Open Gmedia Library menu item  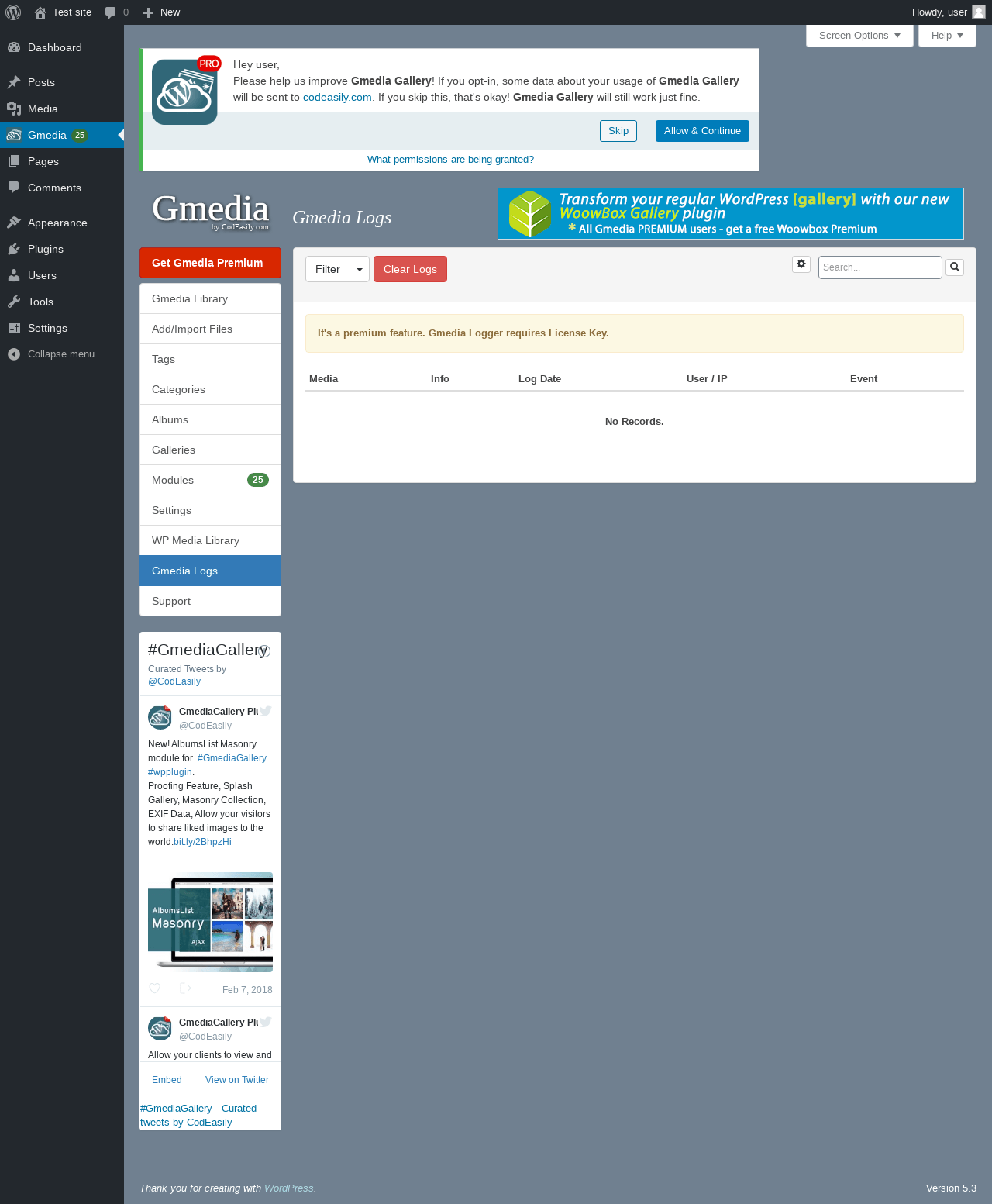click(x=210, y=298)
